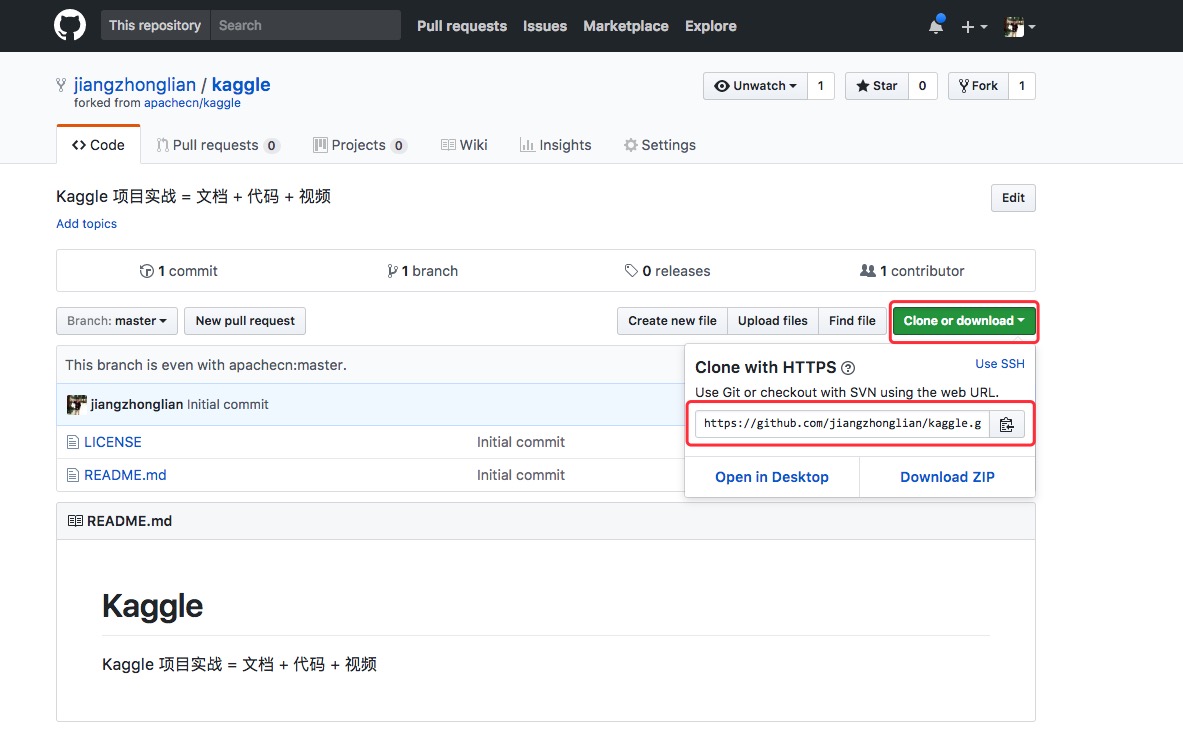Switch to the Insights tab
The width and height of the screenshot is (1183, 742).
point(555,145)
